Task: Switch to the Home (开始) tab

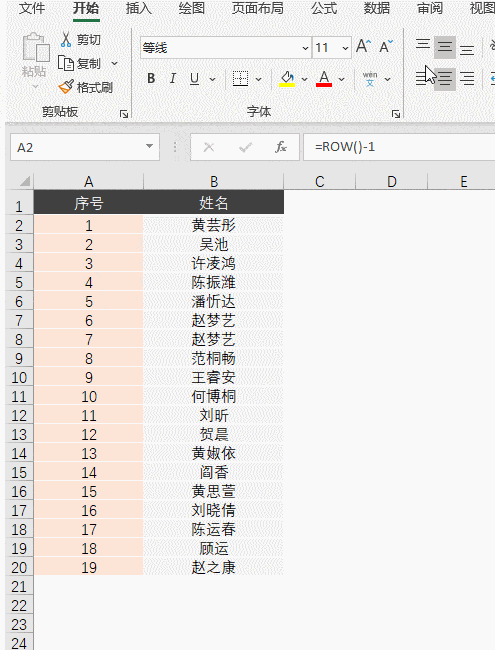Action: (x=86, y=8)
